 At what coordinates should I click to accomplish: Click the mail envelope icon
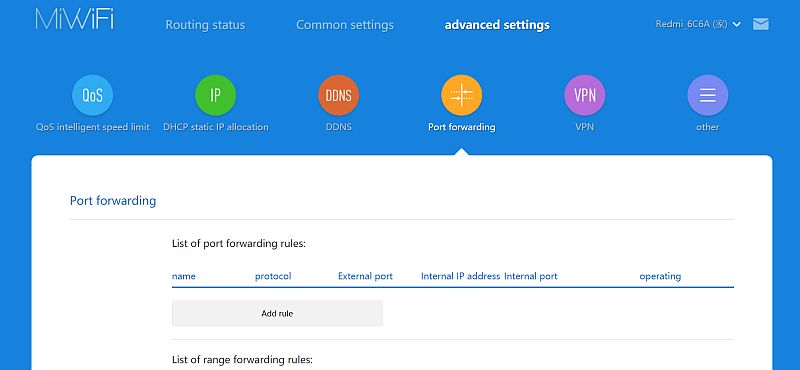click(761, 24)
